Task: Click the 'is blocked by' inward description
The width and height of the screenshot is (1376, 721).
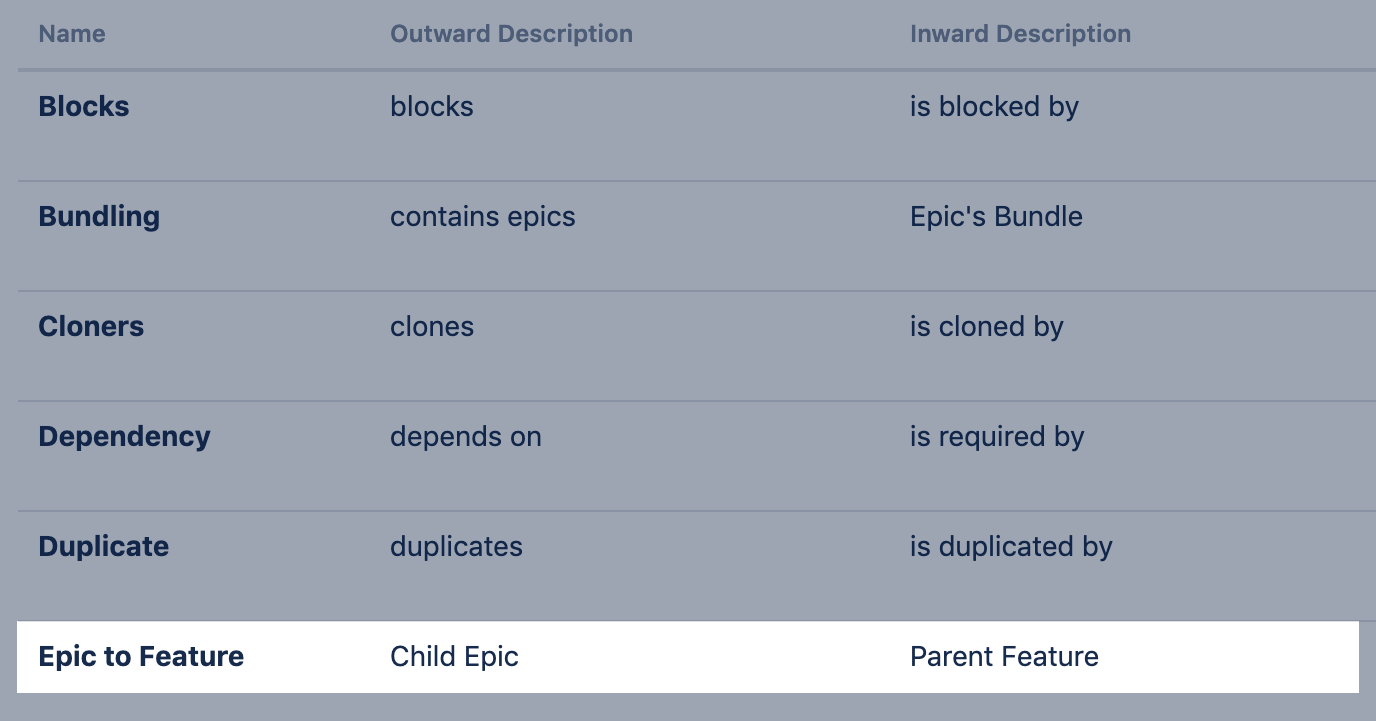Action: tap(994, 107)
